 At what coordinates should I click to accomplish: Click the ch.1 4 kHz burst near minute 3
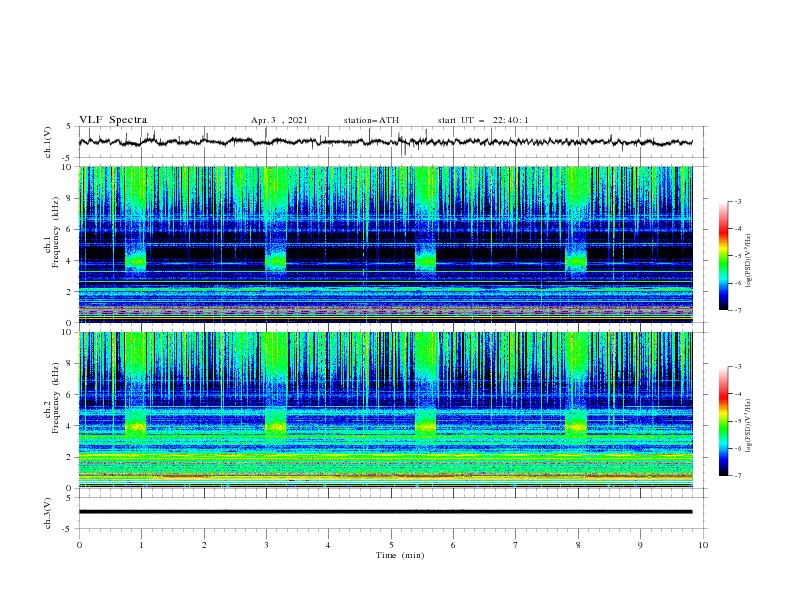pos(275,261)
